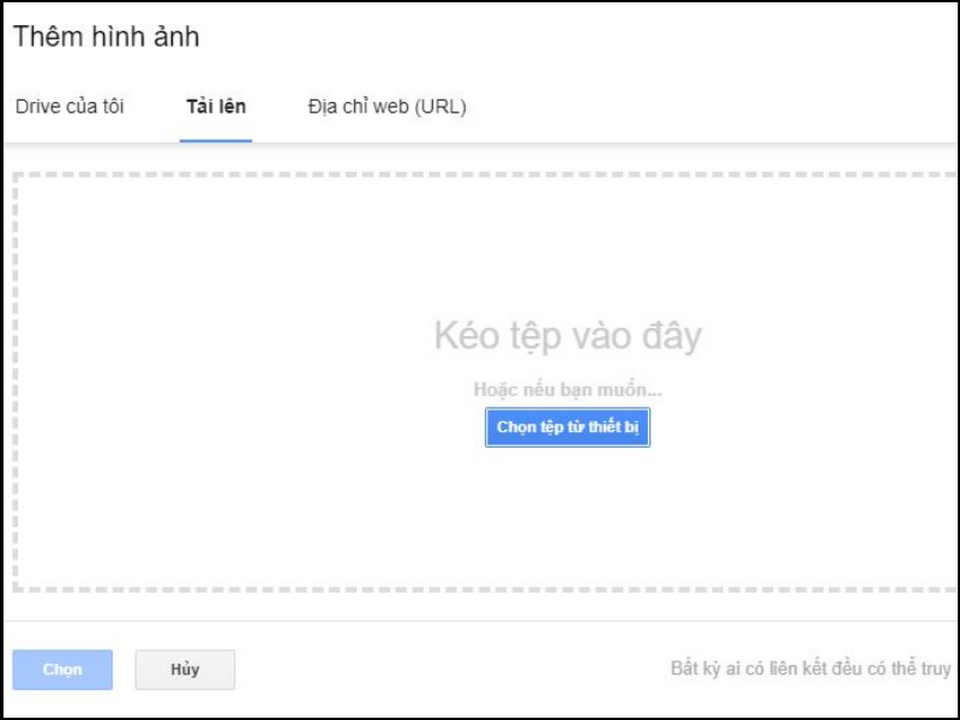The height and width of the screenshot is (720, 960).
Task: Click blank drop area left of "Kéo tệp vào đây"
Action: [220, 337]
